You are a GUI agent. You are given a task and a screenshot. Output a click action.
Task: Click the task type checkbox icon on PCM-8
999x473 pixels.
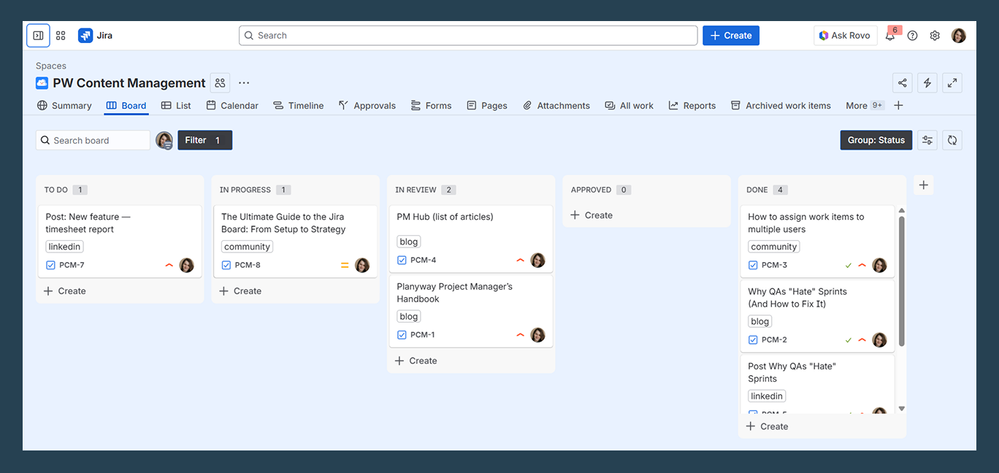click(226, 265)
